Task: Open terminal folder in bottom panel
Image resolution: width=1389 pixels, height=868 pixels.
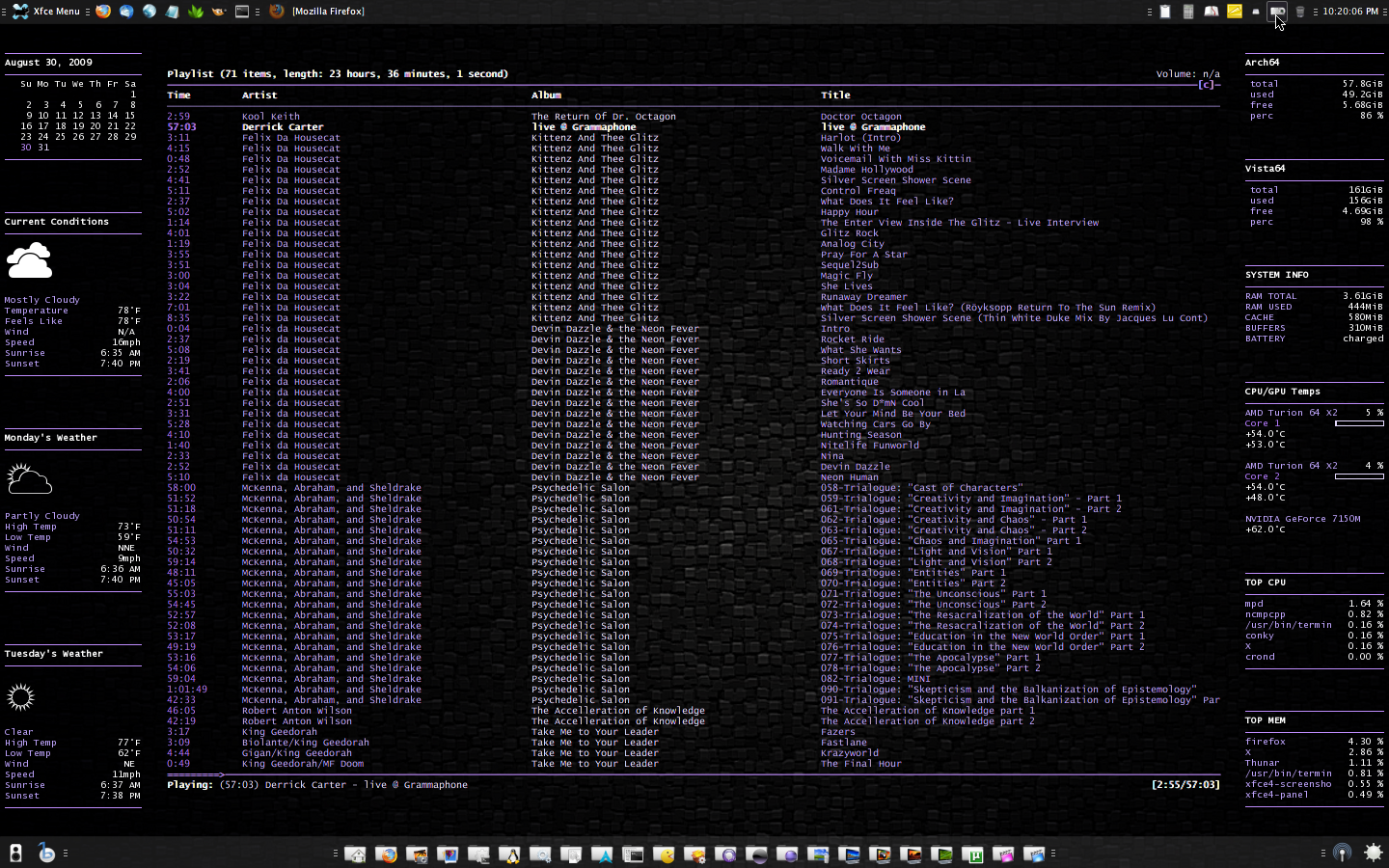Action: click(633, 854)
